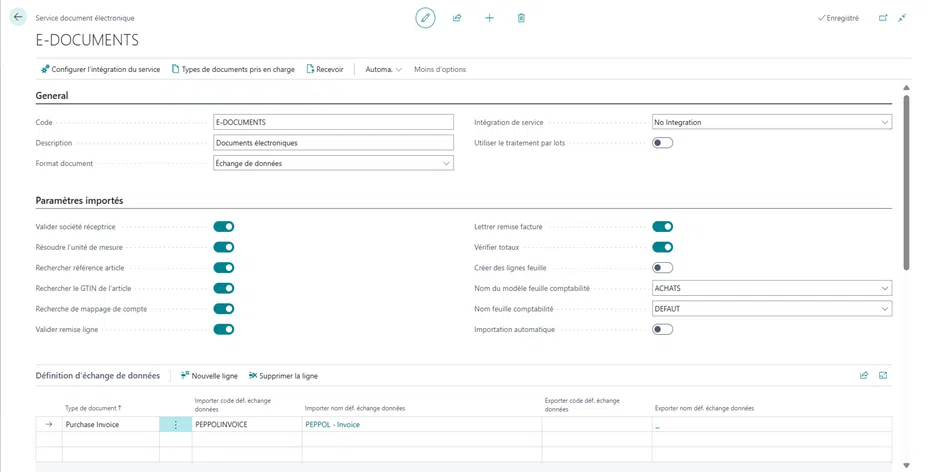Click Moins d'options
This screenshot has width=945, height=472.
pos(440,69)
